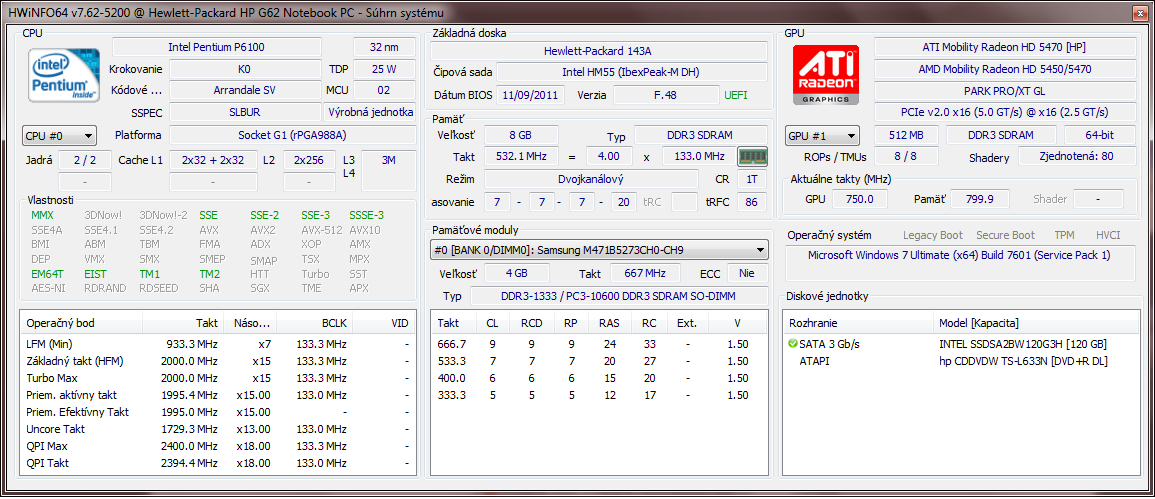Click the VID column header
Image resolution: width=1155 pixels, height=499 pixels.
[384, 323]
